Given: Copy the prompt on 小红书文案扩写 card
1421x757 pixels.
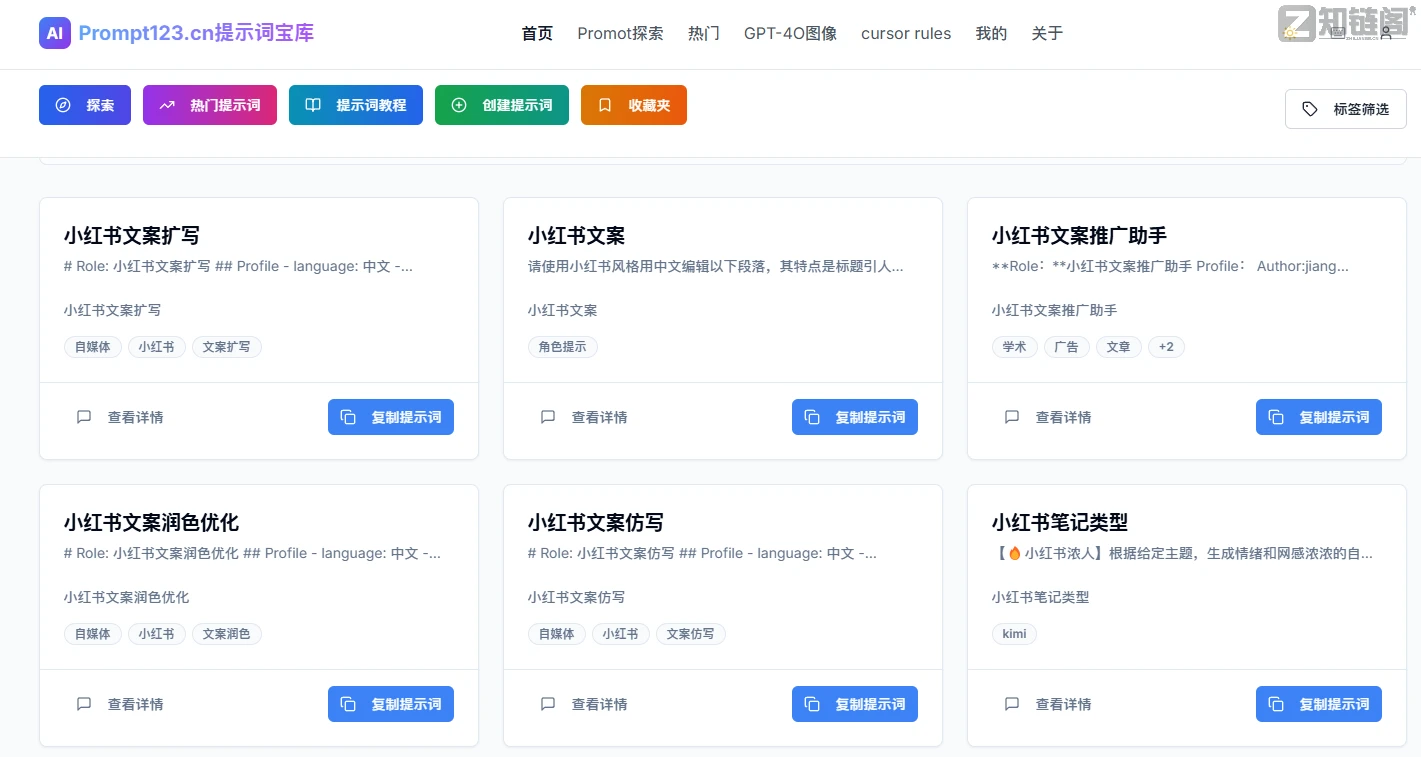Looking at the screenshot, I should (x=390, y=417).
